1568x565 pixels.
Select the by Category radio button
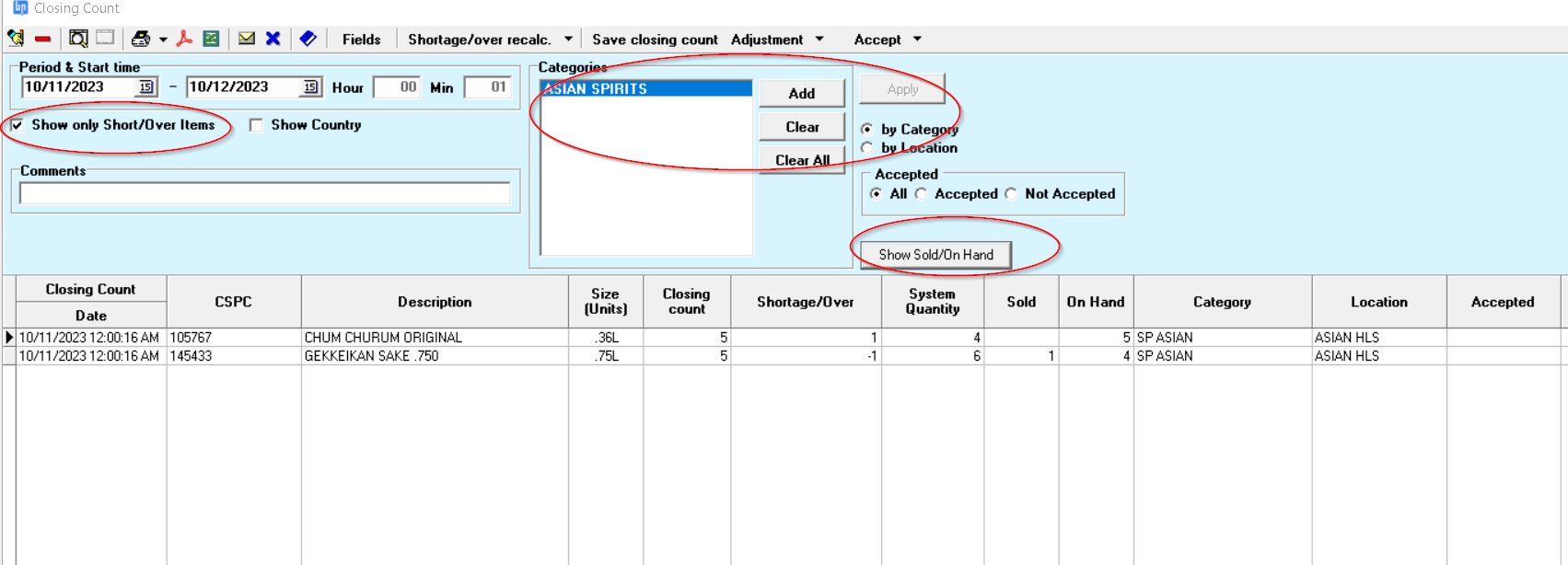tap(867, 130)
